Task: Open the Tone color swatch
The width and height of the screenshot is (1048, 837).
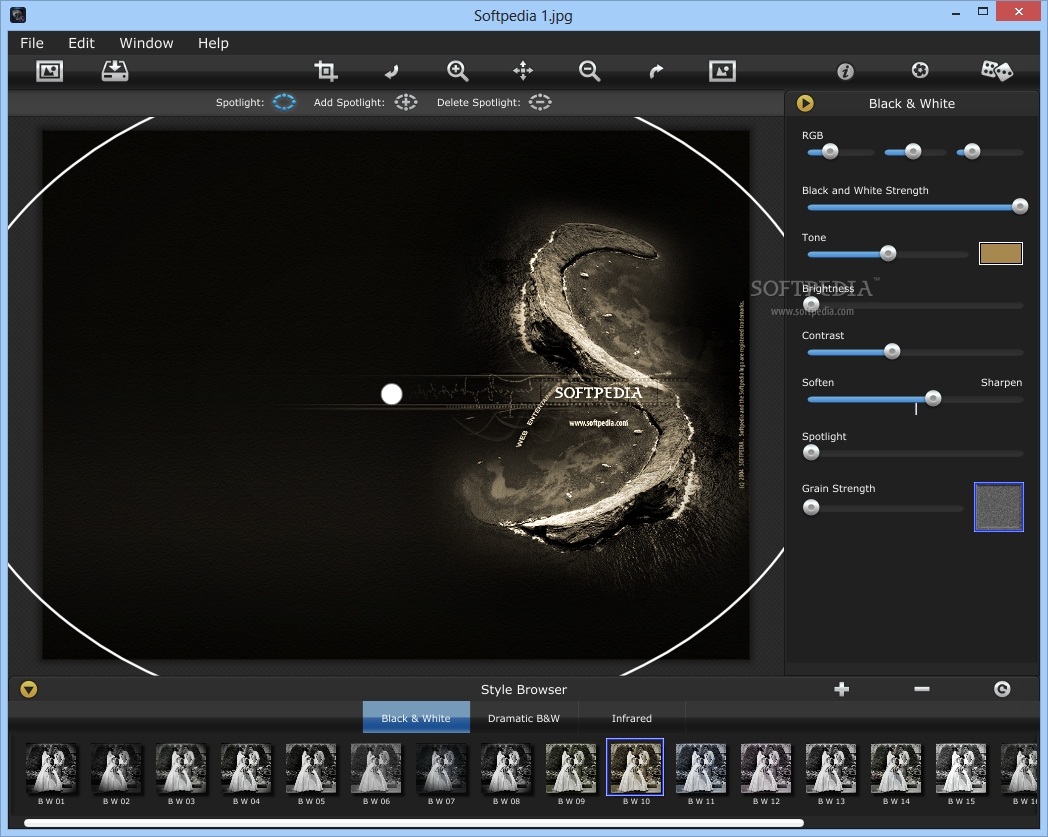Action: click(1001, 253)
